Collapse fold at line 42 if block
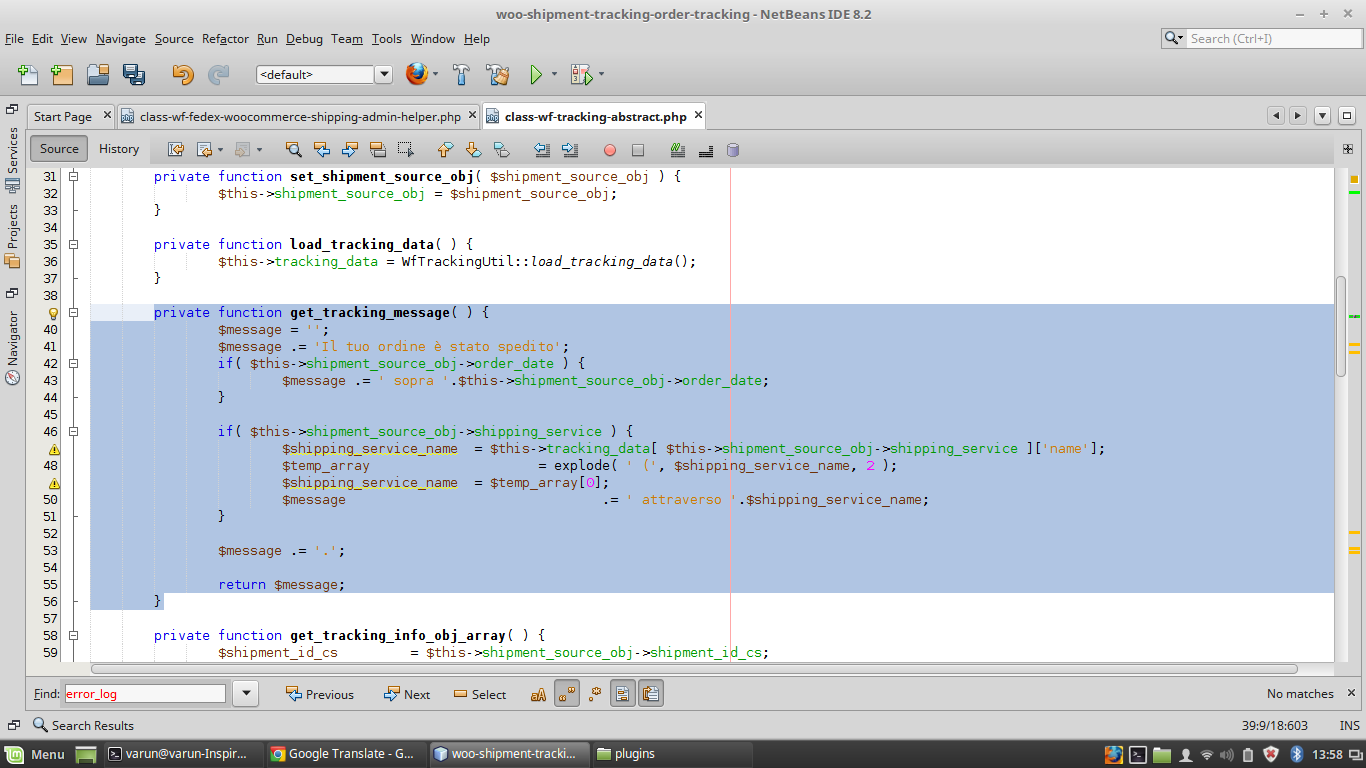Image resolution: width=1366 pixels, height=768 pixels. click(74, 364)
